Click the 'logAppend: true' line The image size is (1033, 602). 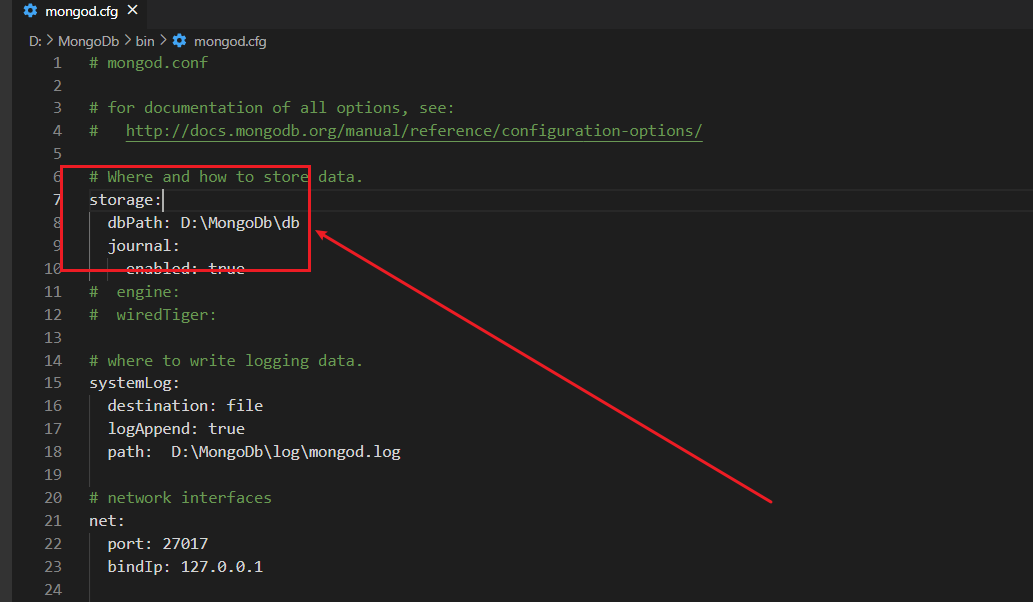pos(176,429)
